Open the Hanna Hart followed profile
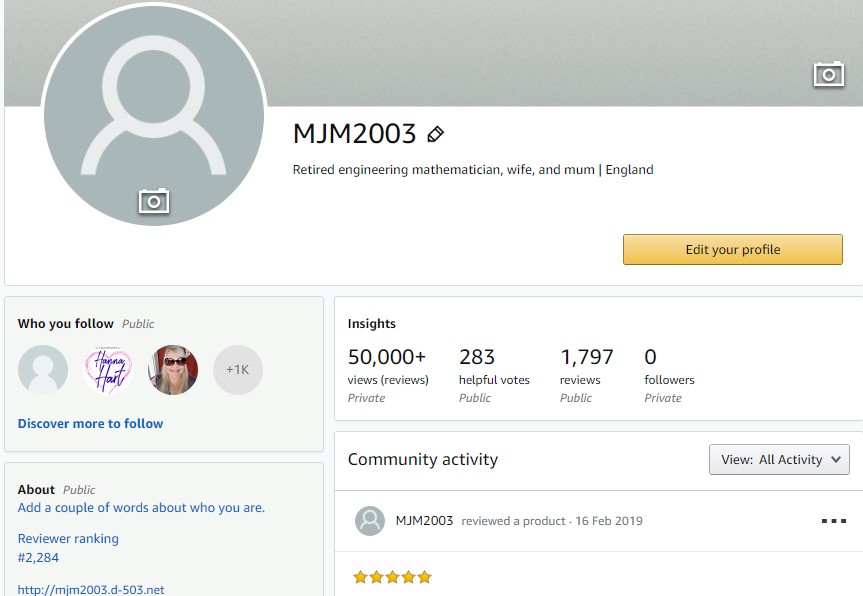This screenshot has width=863, height=596. click(108, 370)
